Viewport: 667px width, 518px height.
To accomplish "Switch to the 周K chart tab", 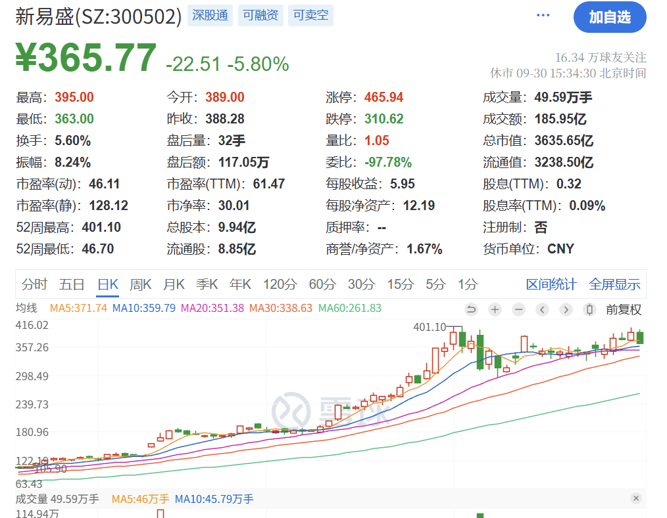I will [x=141, y=284].
